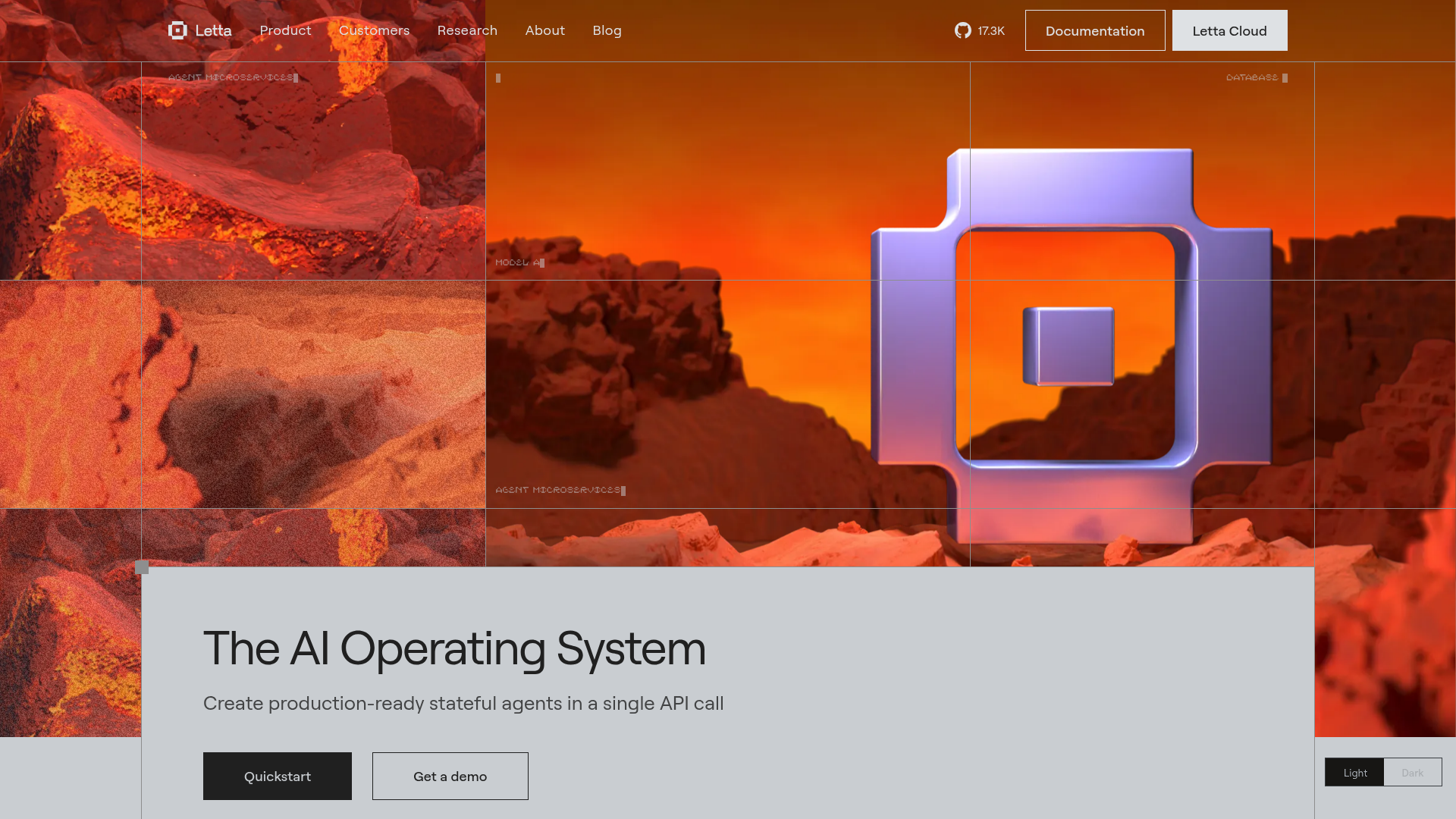Image resolution: width=1456 pixels, height=819 pixels.
Task: Open the Customers nav item
Action: [374, 30]
